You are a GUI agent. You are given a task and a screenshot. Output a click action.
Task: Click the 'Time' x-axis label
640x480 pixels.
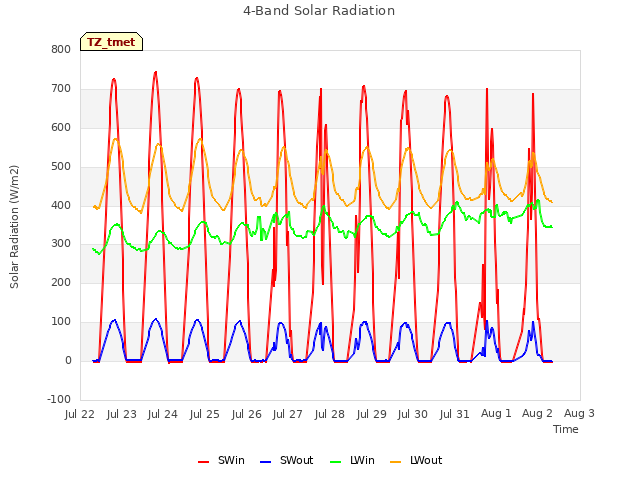[x=566, y=429]
